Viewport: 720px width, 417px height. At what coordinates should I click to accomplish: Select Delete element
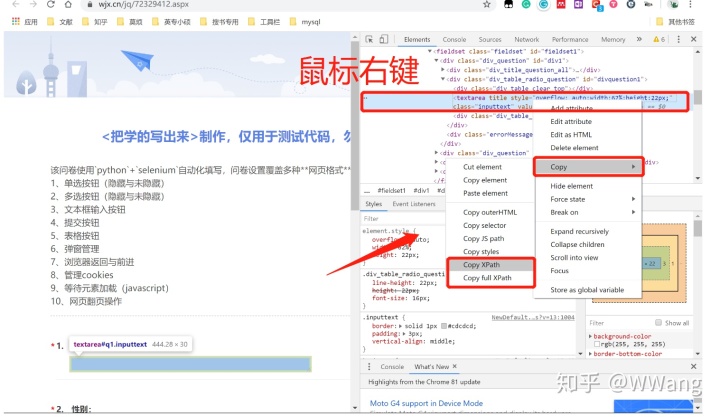[x=588, y=148]
